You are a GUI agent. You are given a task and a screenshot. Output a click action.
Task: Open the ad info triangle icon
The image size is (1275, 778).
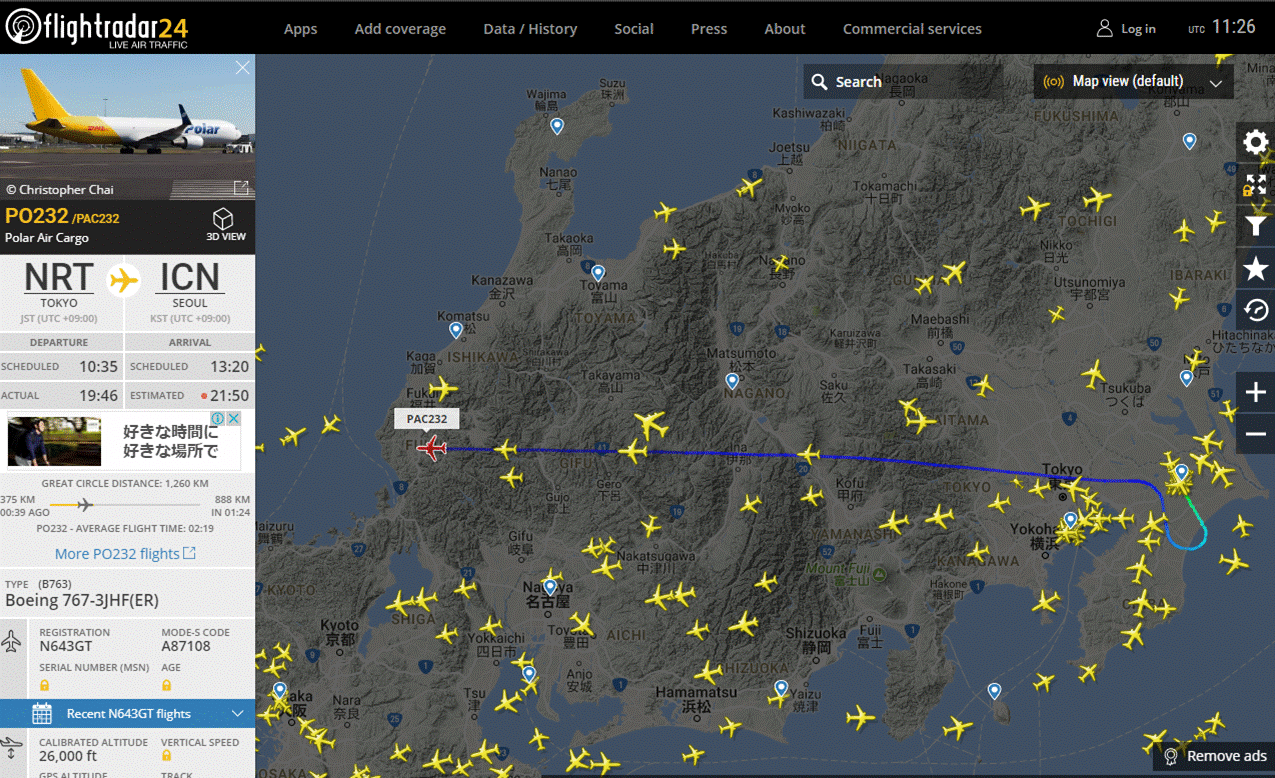coord(220,418)
